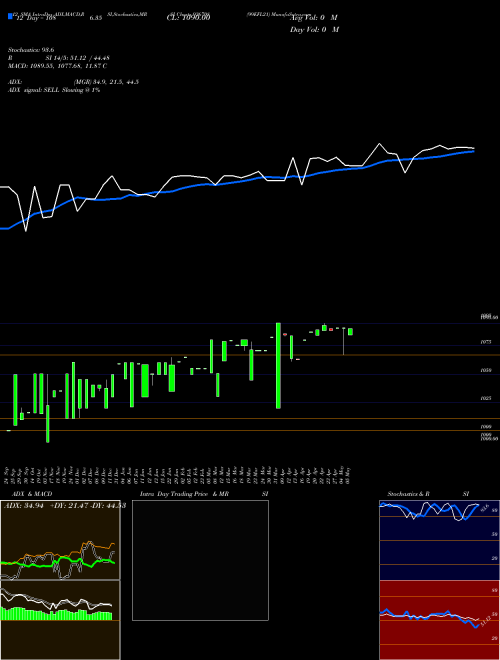The height and width of the screenshot is (660, 500).
Task: Click the 'Intra Day Trading Price & MR' title
Action: pyautogui.click(x=184, y=494)
